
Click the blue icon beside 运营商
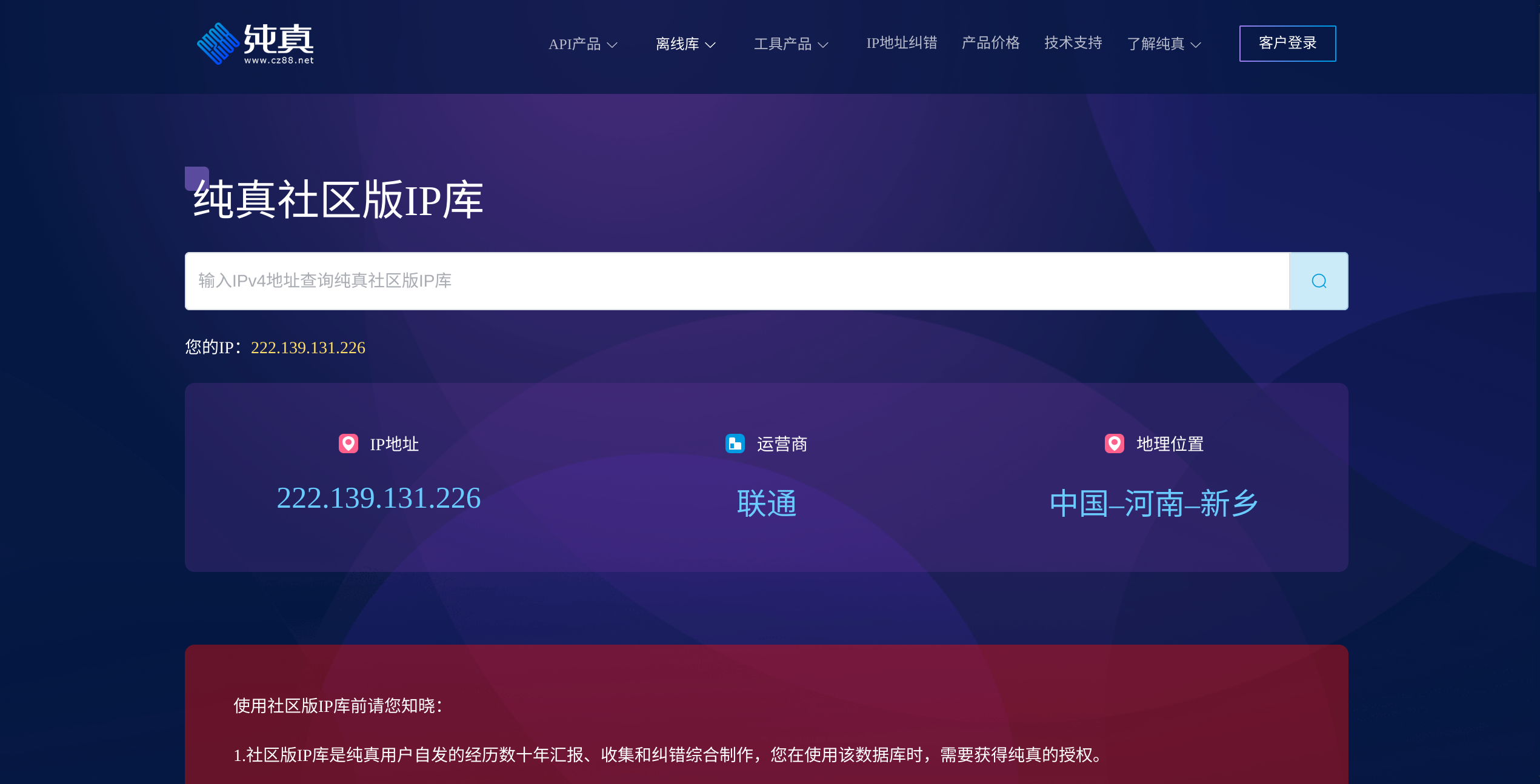coord(735,443)
